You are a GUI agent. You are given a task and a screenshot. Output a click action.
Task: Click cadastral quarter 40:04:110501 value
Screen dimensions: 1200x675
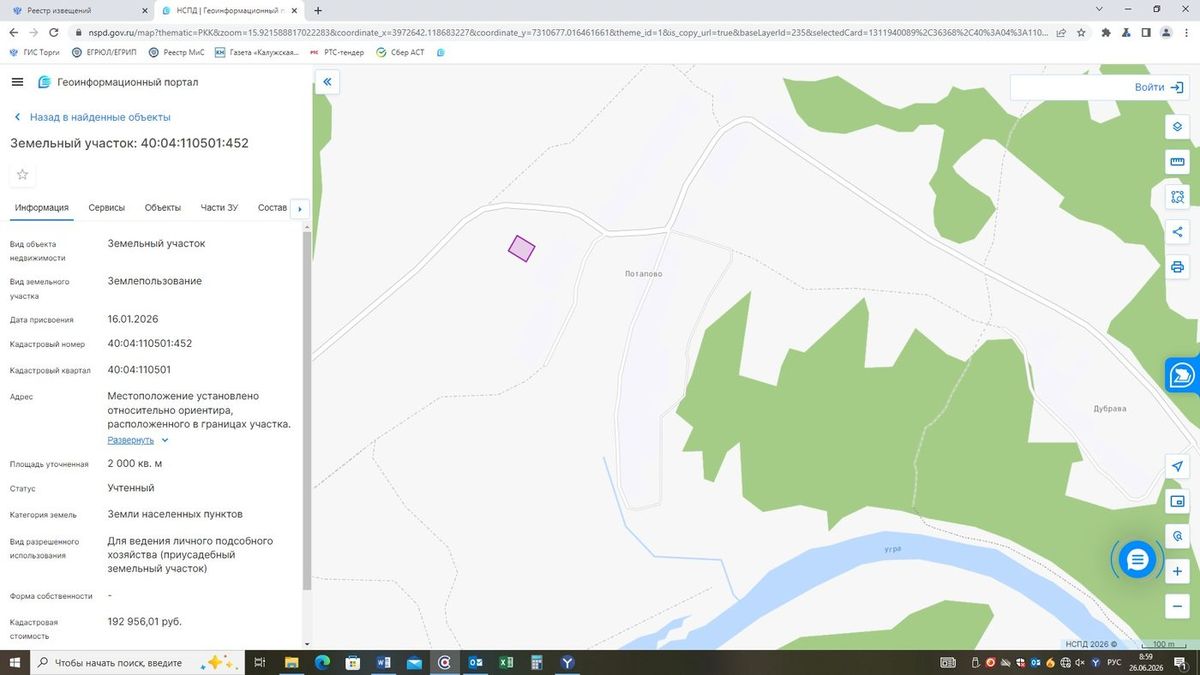[x=139, y=369]
